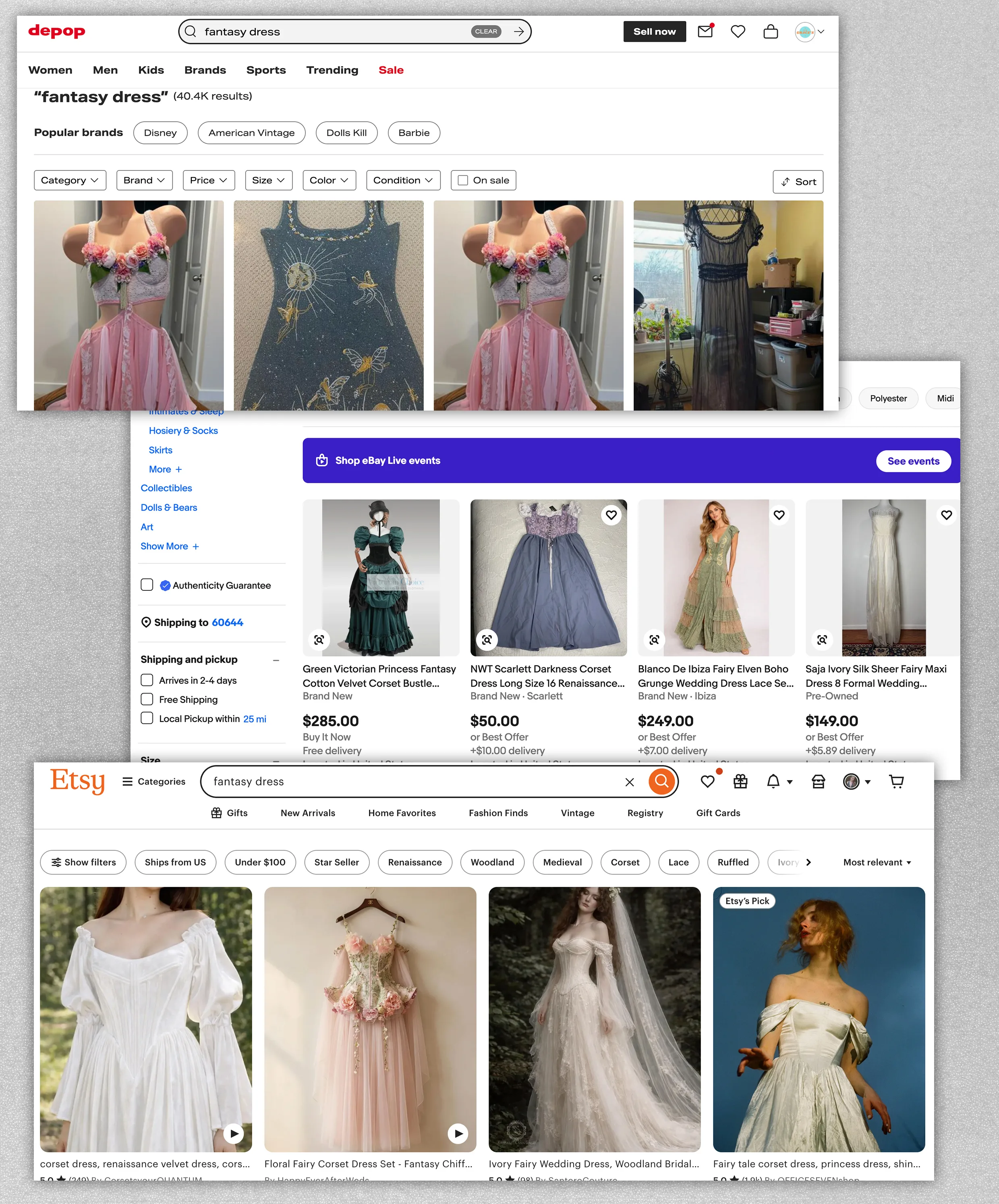Open the Most relevant sort dropdown on Etsy
The height and width of the screenshot is (1204, 999).
click(x=877, y=862)
